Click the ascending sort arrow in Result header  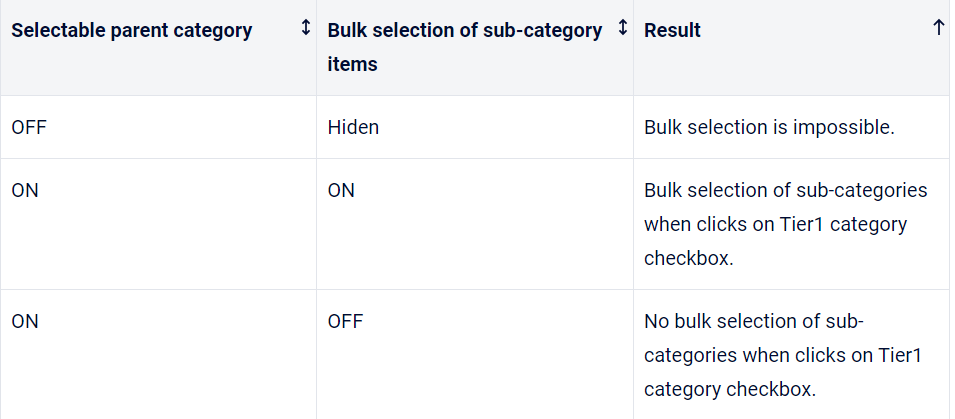click(938, 29)
